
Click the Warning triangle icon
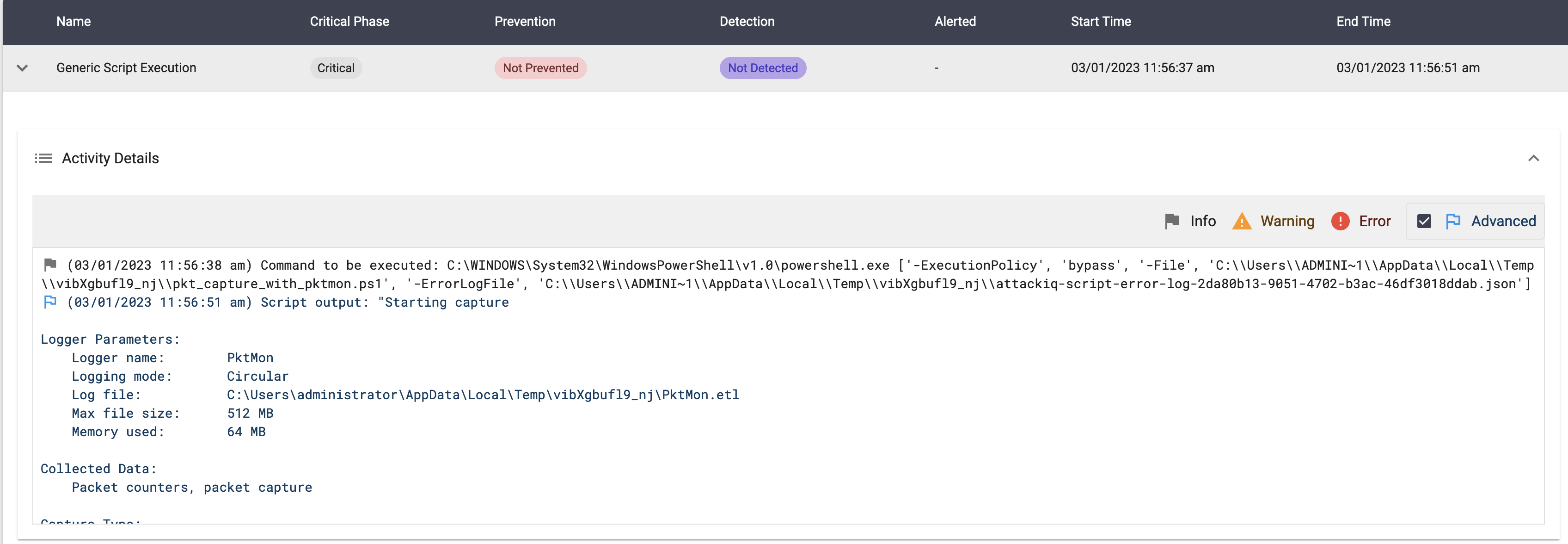click(x=1241, y=221)
